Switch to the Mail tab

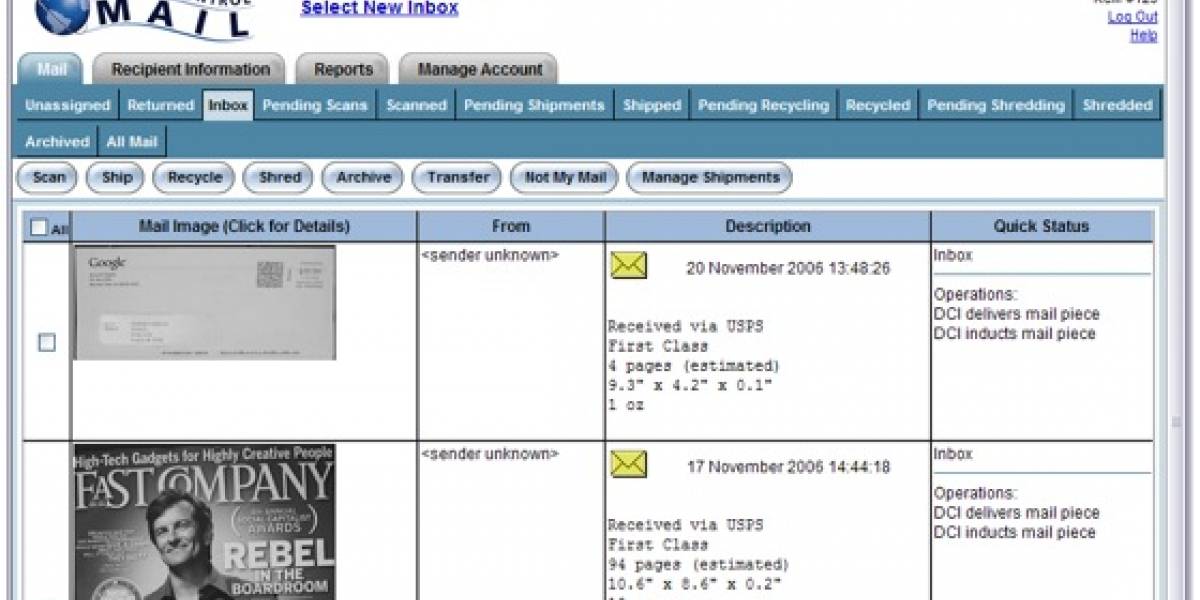(52, 69)
